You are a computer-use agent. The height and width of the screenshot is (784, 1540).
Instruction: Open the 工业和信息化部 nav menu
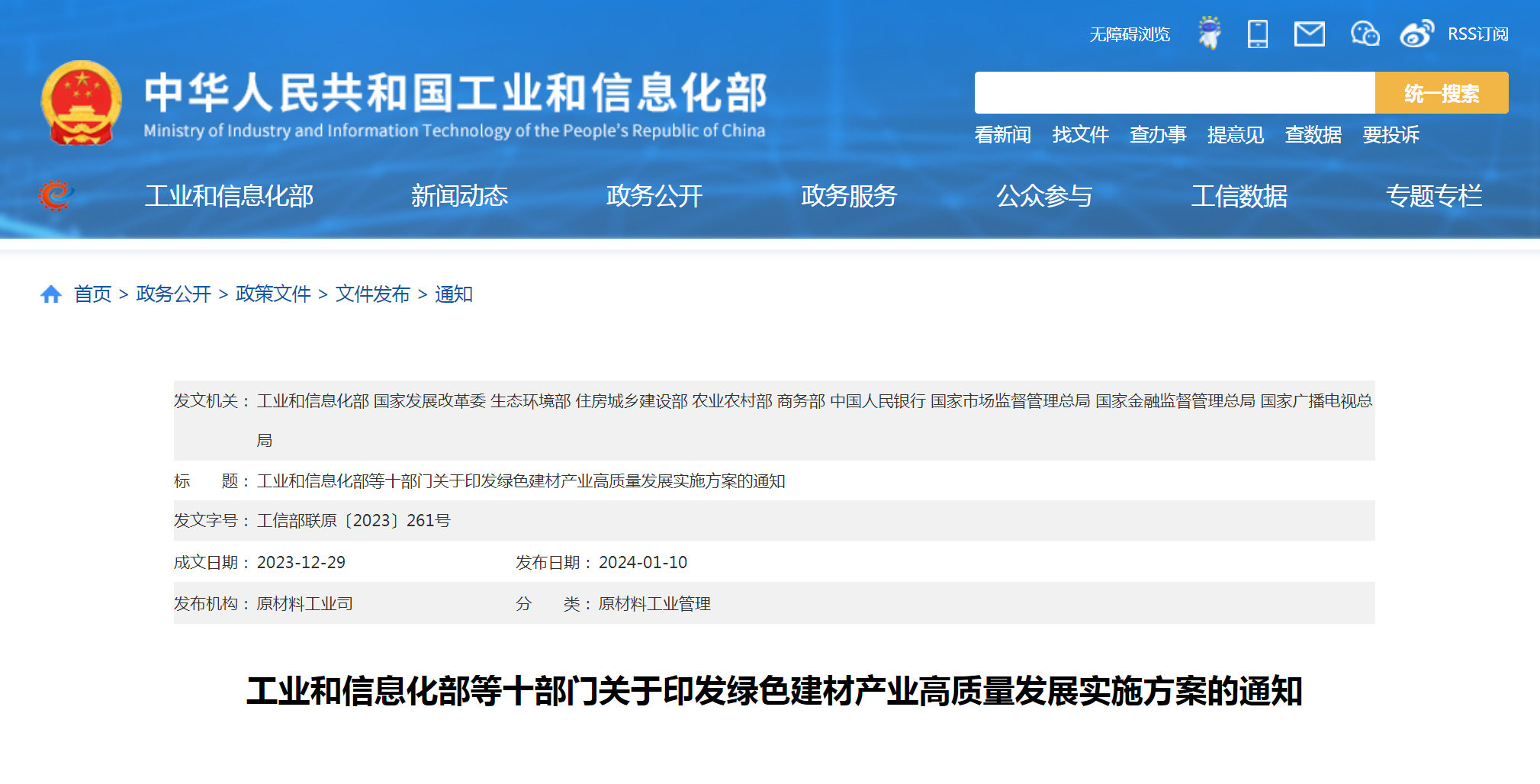(x=229, y=196)
